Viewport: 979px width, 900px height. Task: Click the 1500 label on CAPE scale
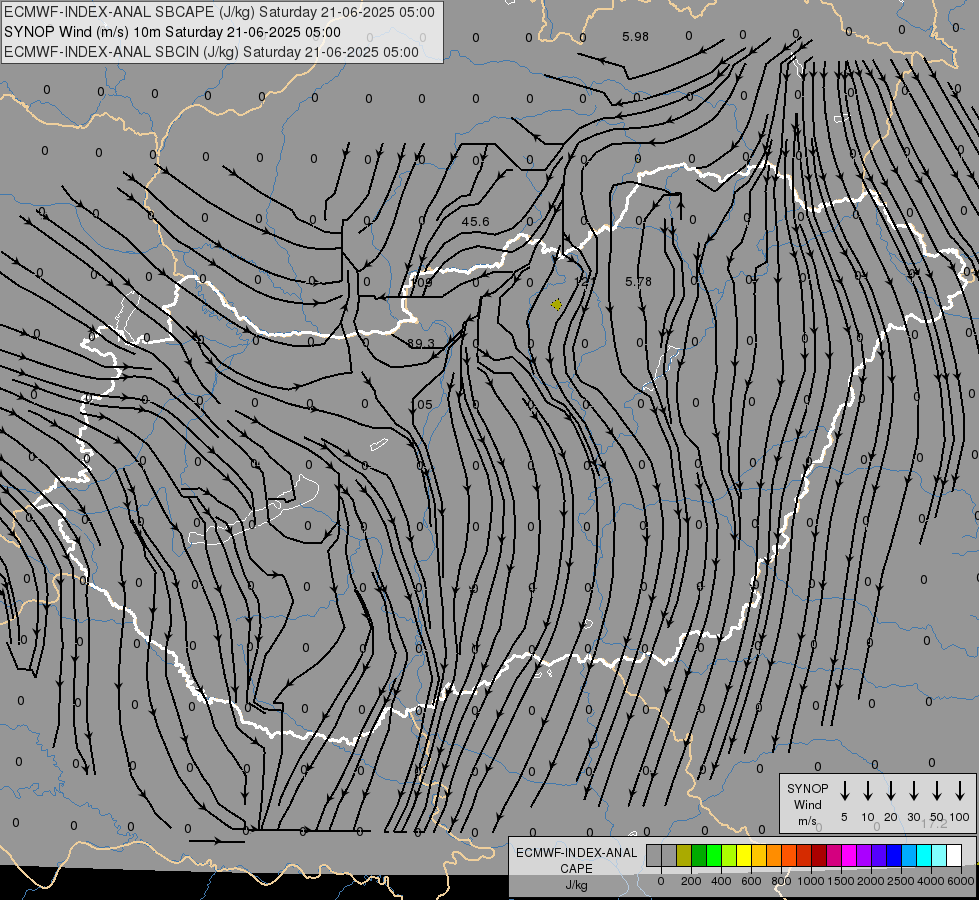(x=841, y=881)
